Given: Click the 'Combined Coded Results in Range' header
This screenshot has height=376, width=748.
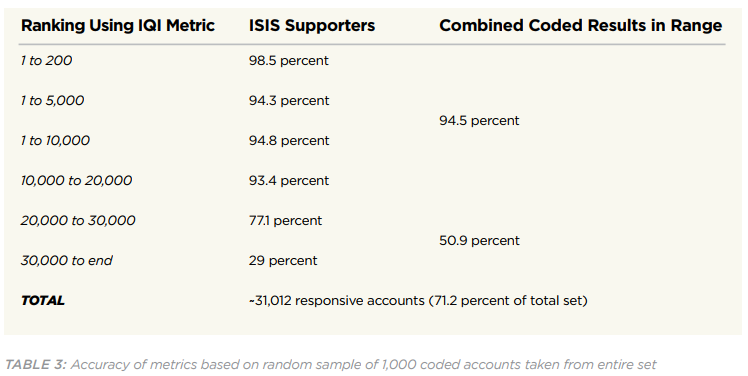Looking at the screenshot, I should tap(581, 25).
